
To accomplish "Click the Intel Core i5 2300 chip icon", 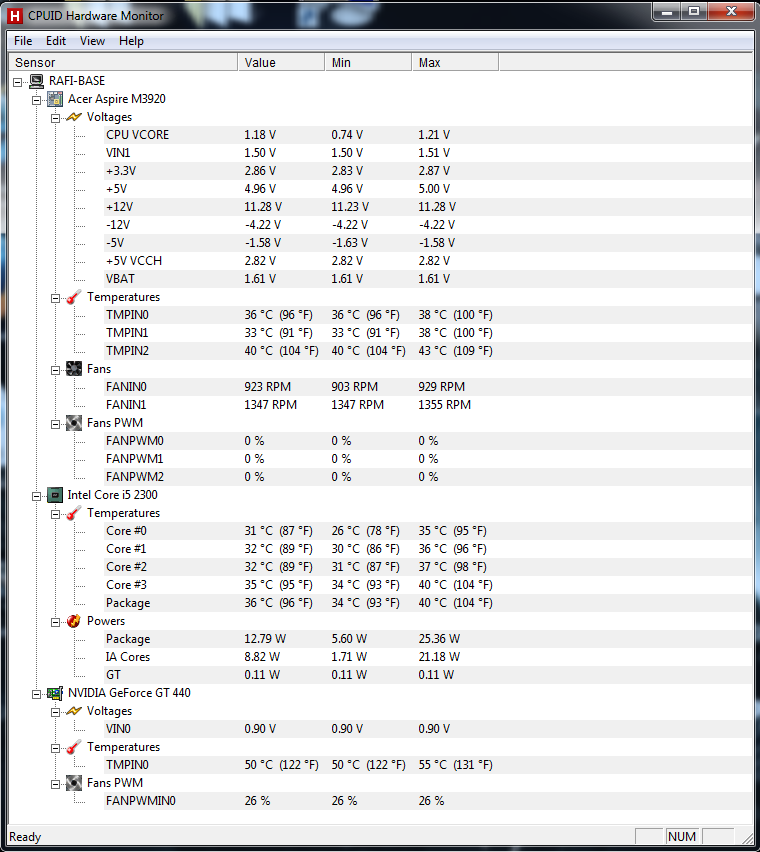I will (55, 495).
